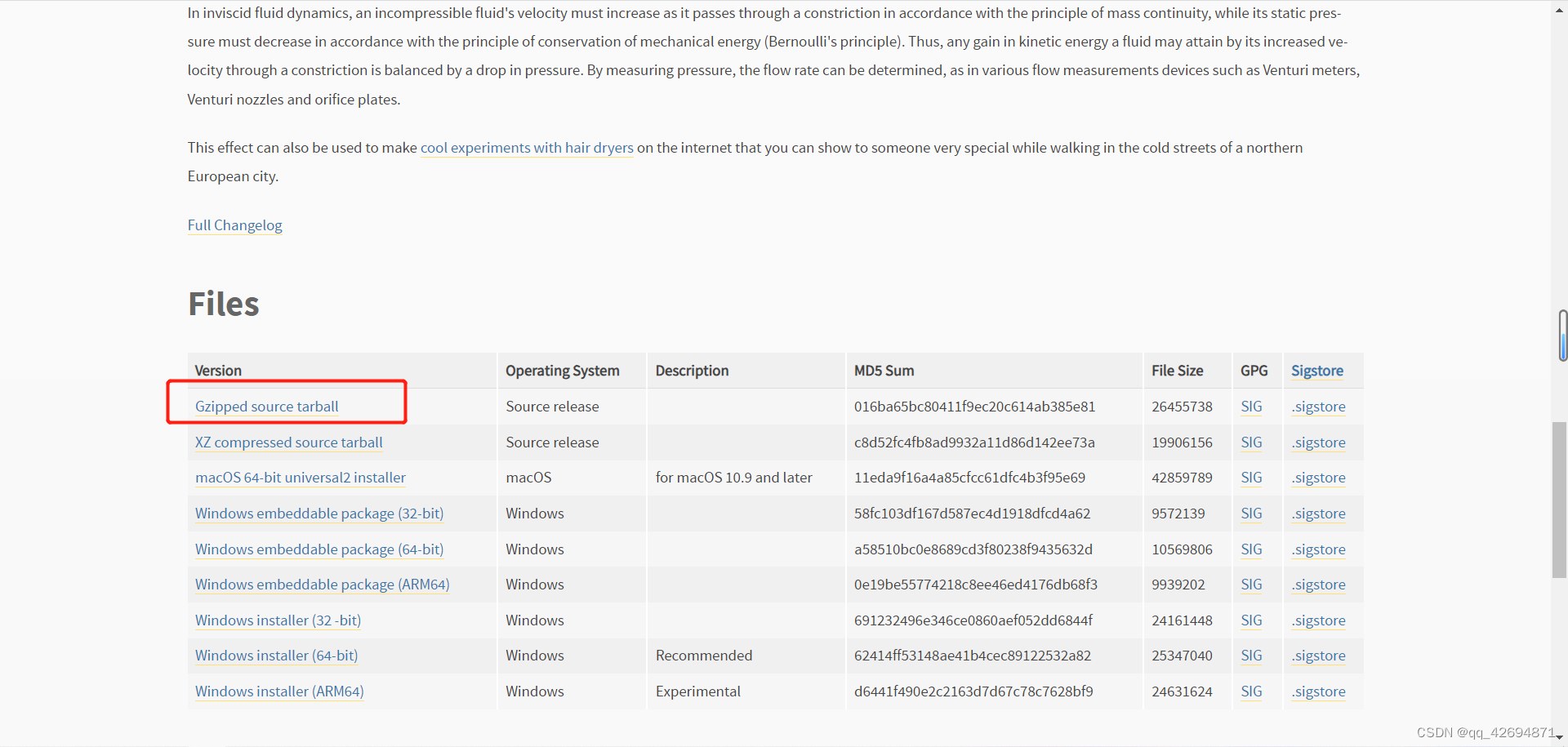Select Windows embeddable package (64-bit)
The image size is (1568, 747).
click(318, 549)
